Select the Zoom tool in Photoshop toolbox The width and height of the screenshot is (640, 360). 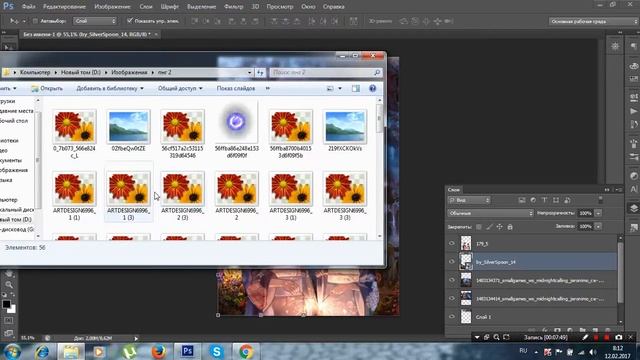[x=9, y=284]
